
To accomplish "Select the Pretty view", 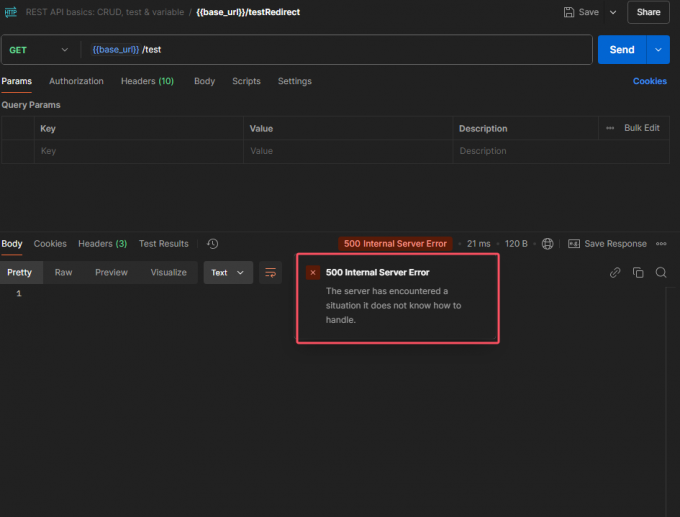I will [20, 272].
